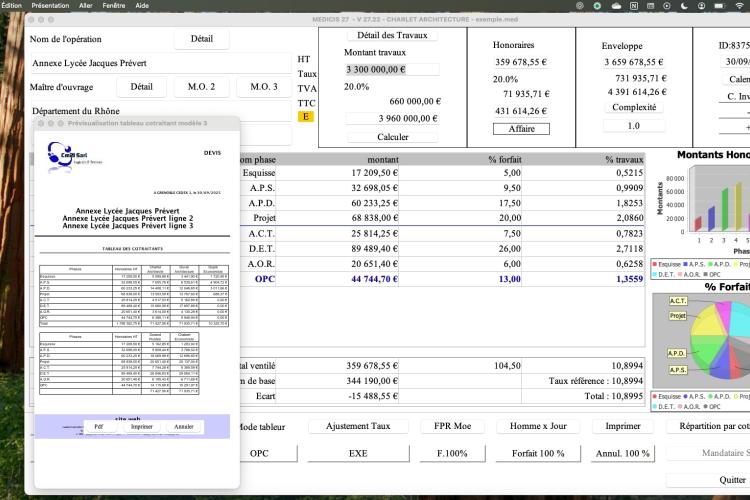Select the A.P.D. forfait value 17,50

(x=510, y=203)
